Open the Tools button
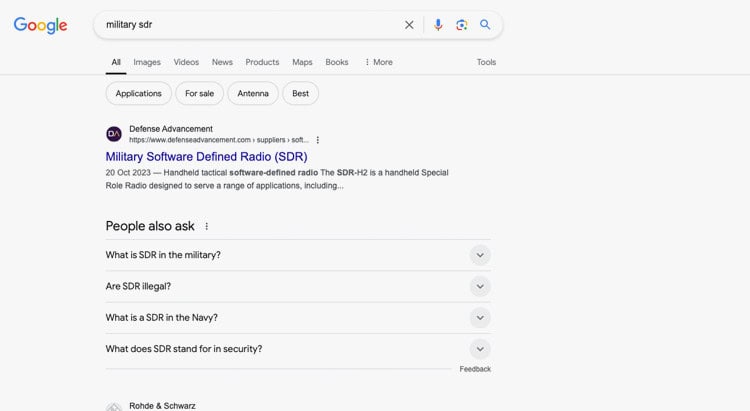This screenshot has width=750, height=411. (486, 62)
